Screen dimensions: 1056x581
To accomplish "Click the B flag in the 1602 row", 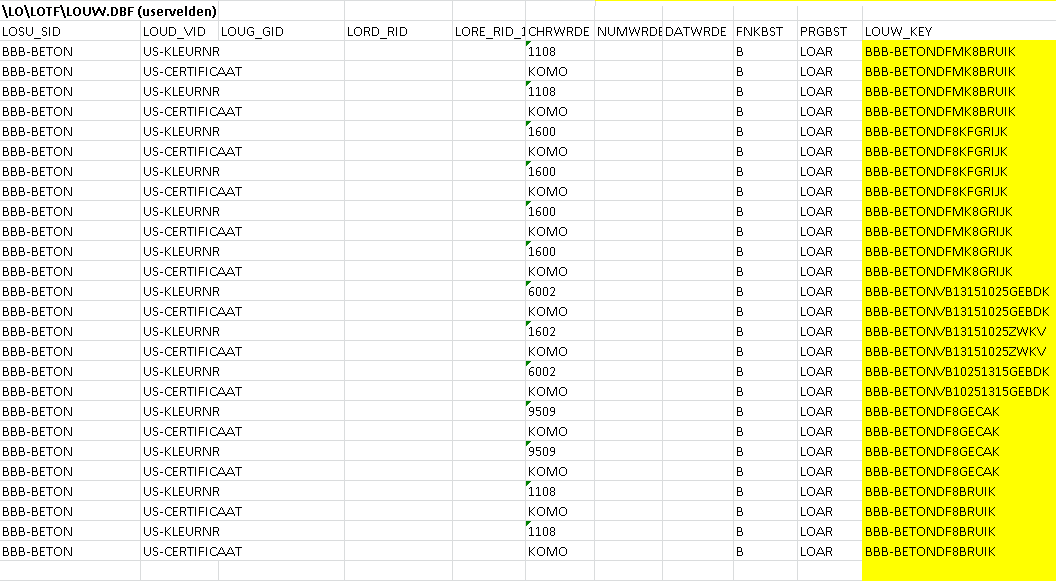I will [x=766, y=331].
